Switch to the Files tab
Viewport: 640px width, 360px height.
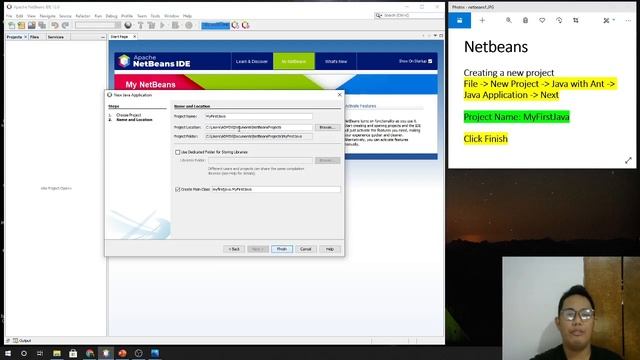pos(35,37)
